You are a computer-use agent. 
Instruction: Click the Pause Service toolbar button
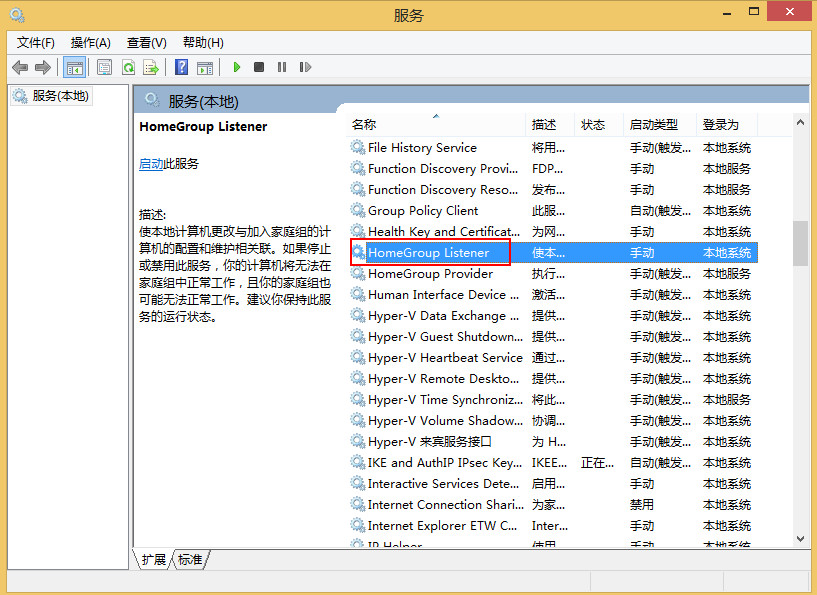[x=282, y=67]
